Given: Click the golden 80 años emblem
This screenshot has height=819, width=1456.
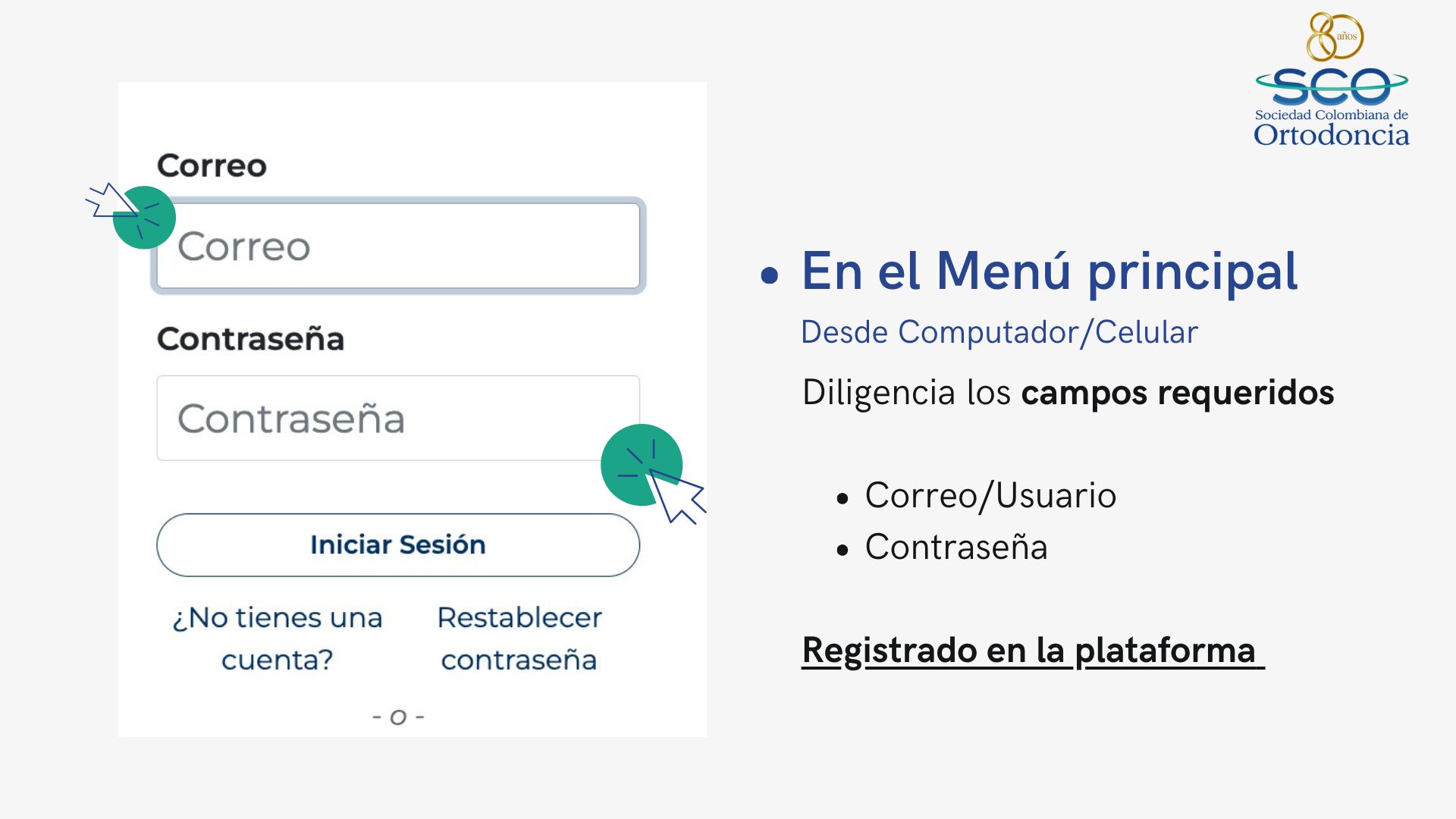Looking at the screenshot, I should coord(1335,36).
